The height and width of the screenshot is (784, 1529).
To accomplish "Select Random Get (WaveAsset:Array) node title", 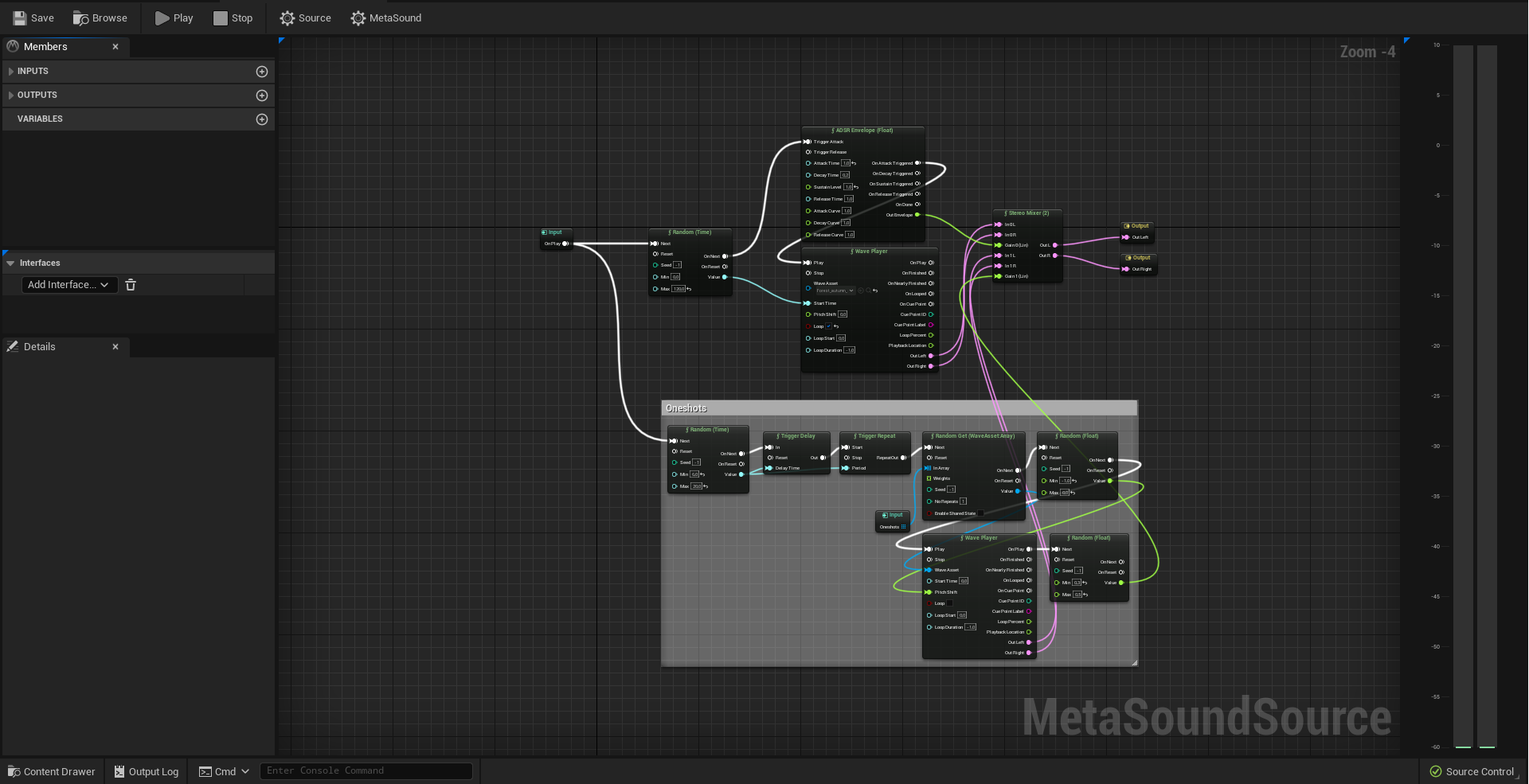I will pyautogui.click(x=972, y=436).
